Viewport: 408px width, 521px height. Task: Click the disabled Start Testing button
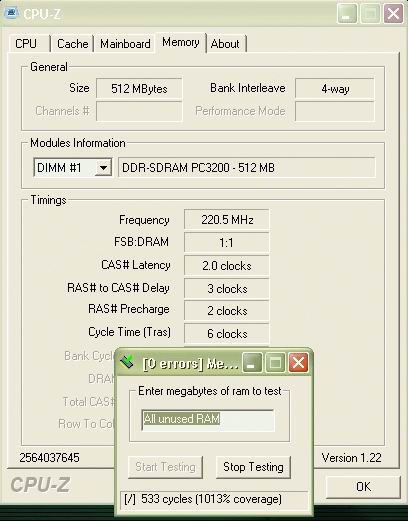pos(165,467)
